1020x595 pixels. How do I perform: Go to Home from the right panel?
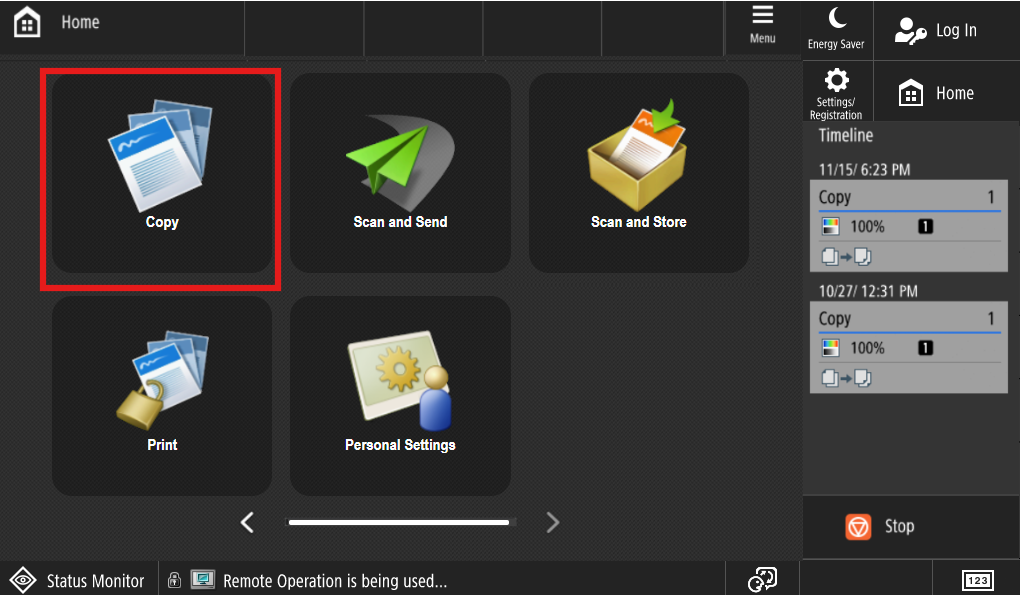tap(946, 93)
